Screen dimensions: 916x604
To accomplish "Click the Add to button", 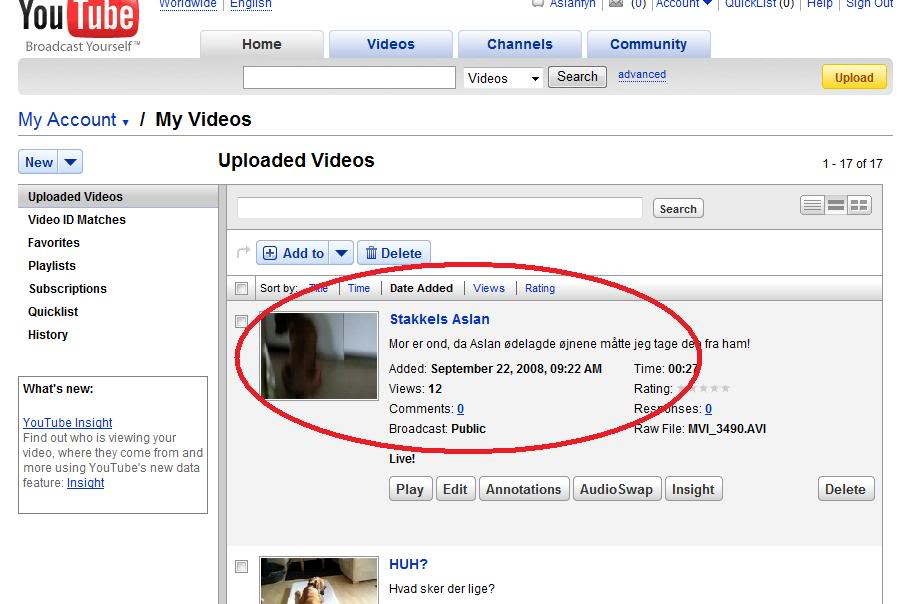I will [x=293, y=253].
